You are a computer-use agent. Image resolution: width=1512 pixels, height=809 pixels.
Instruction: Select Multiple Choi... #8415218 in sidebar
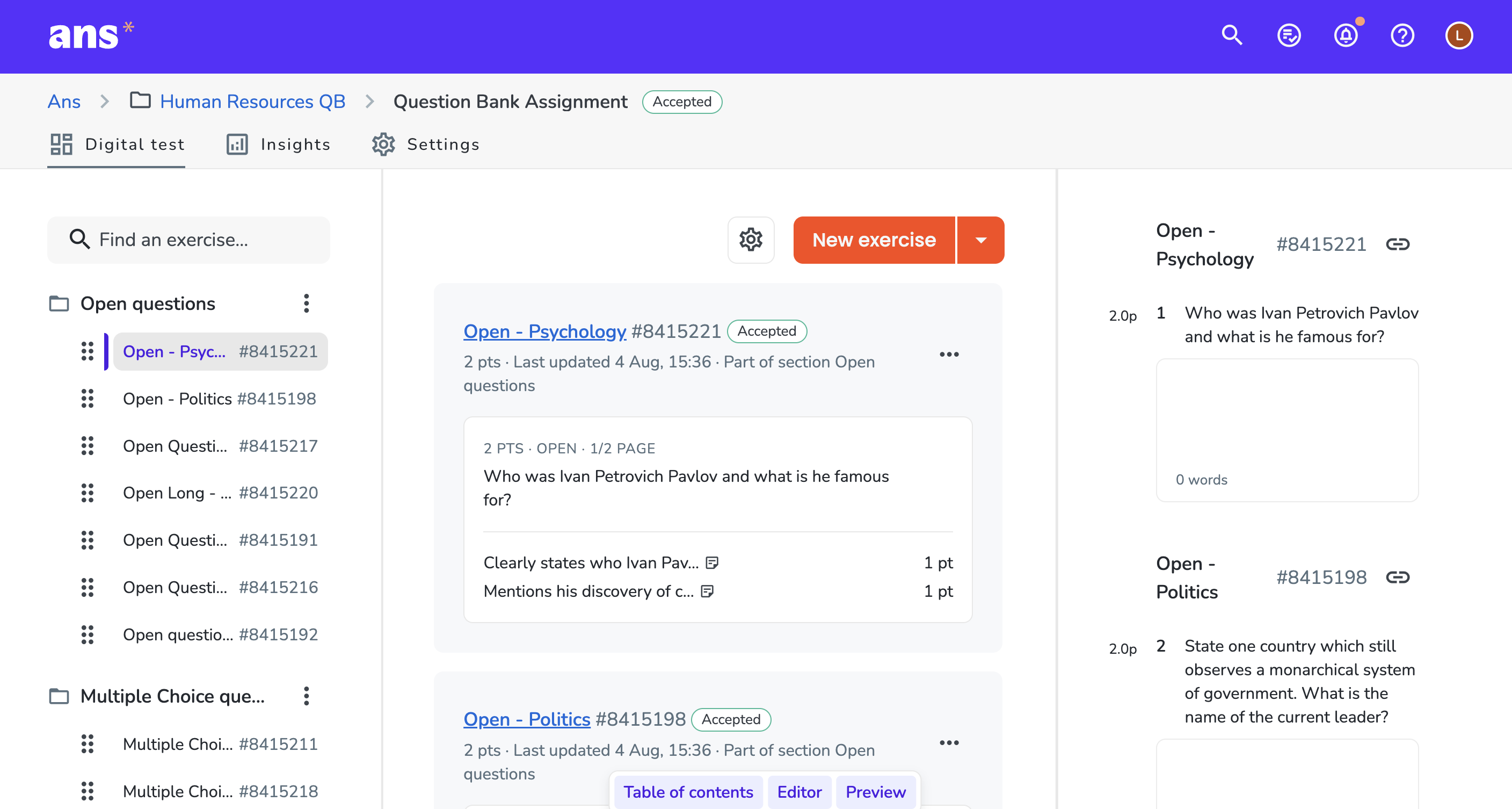(220, 791)
